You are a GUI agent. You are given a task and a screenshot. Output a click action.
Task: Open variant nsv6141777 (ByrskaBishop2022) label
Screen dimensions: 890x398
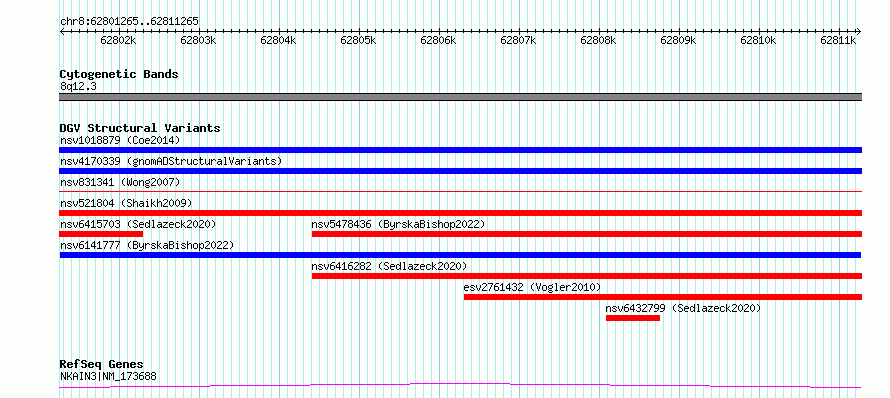(x=147, y=245)
